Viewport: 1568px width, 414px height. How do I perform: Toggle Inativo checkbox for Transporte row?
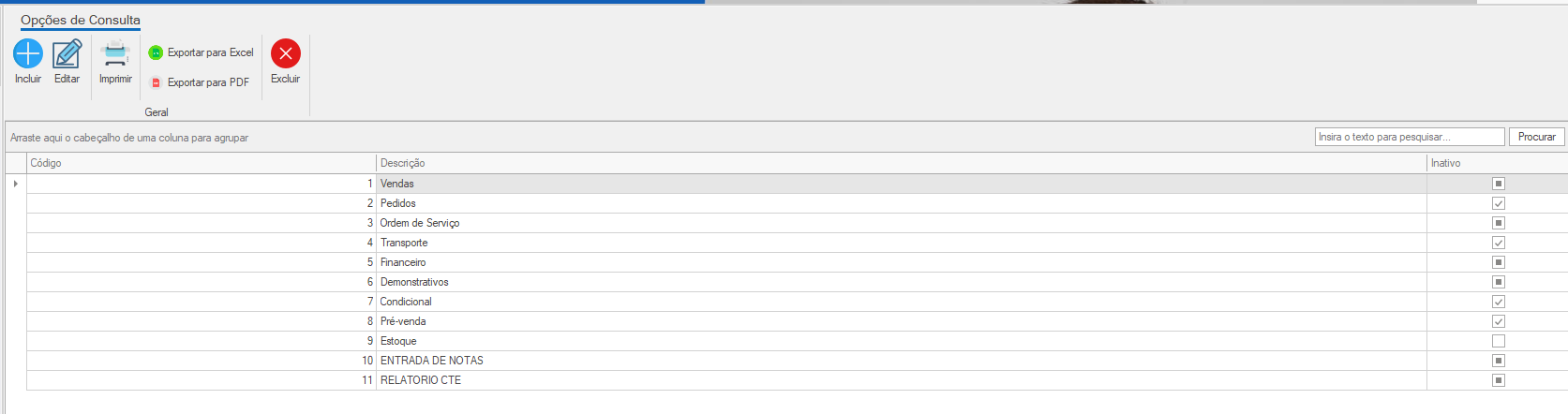point(1498,243)
